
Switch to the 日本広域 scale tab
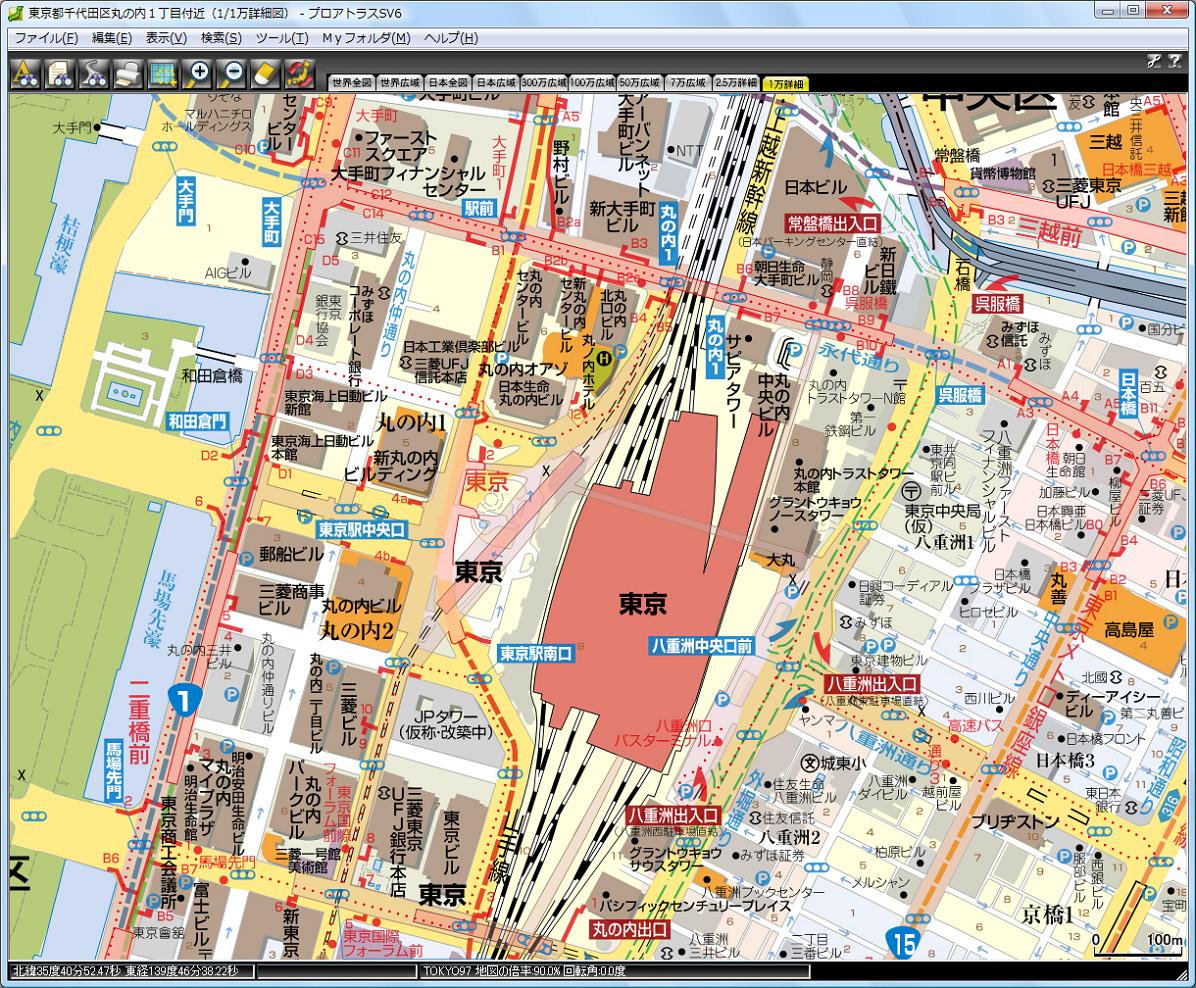496,82
